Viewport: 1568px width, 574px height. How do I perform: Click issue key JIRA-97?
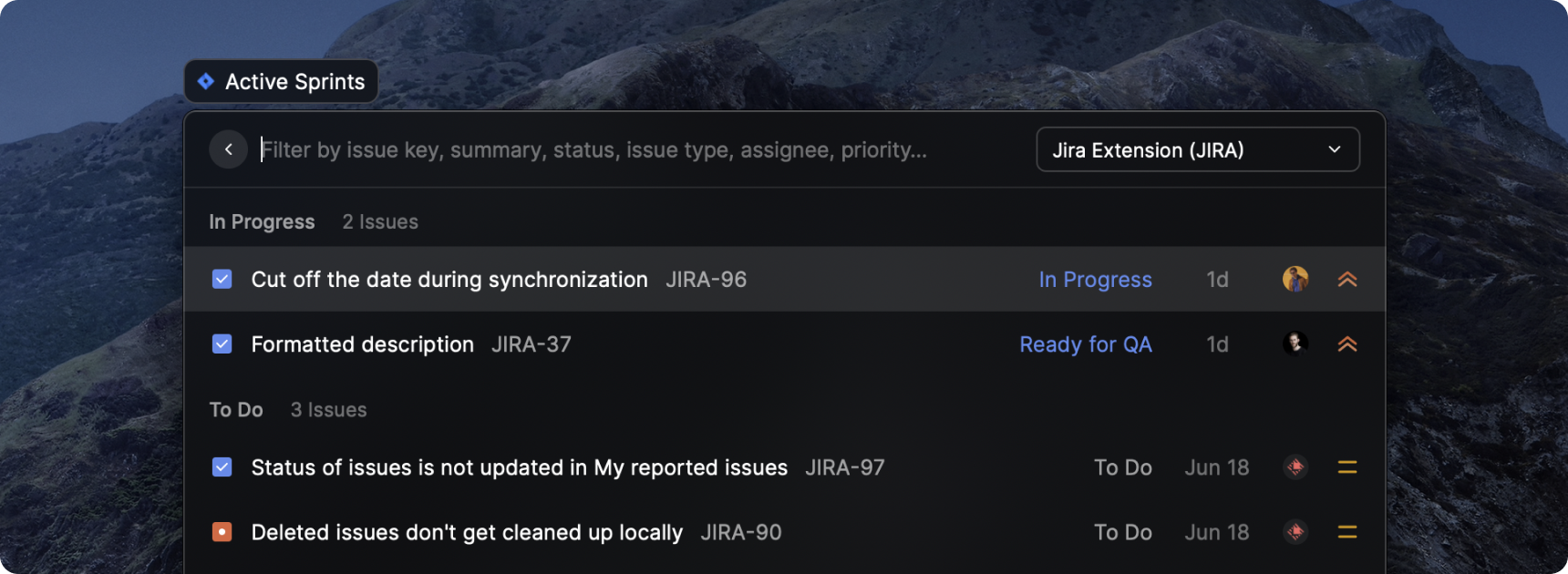tap(845, 466)
